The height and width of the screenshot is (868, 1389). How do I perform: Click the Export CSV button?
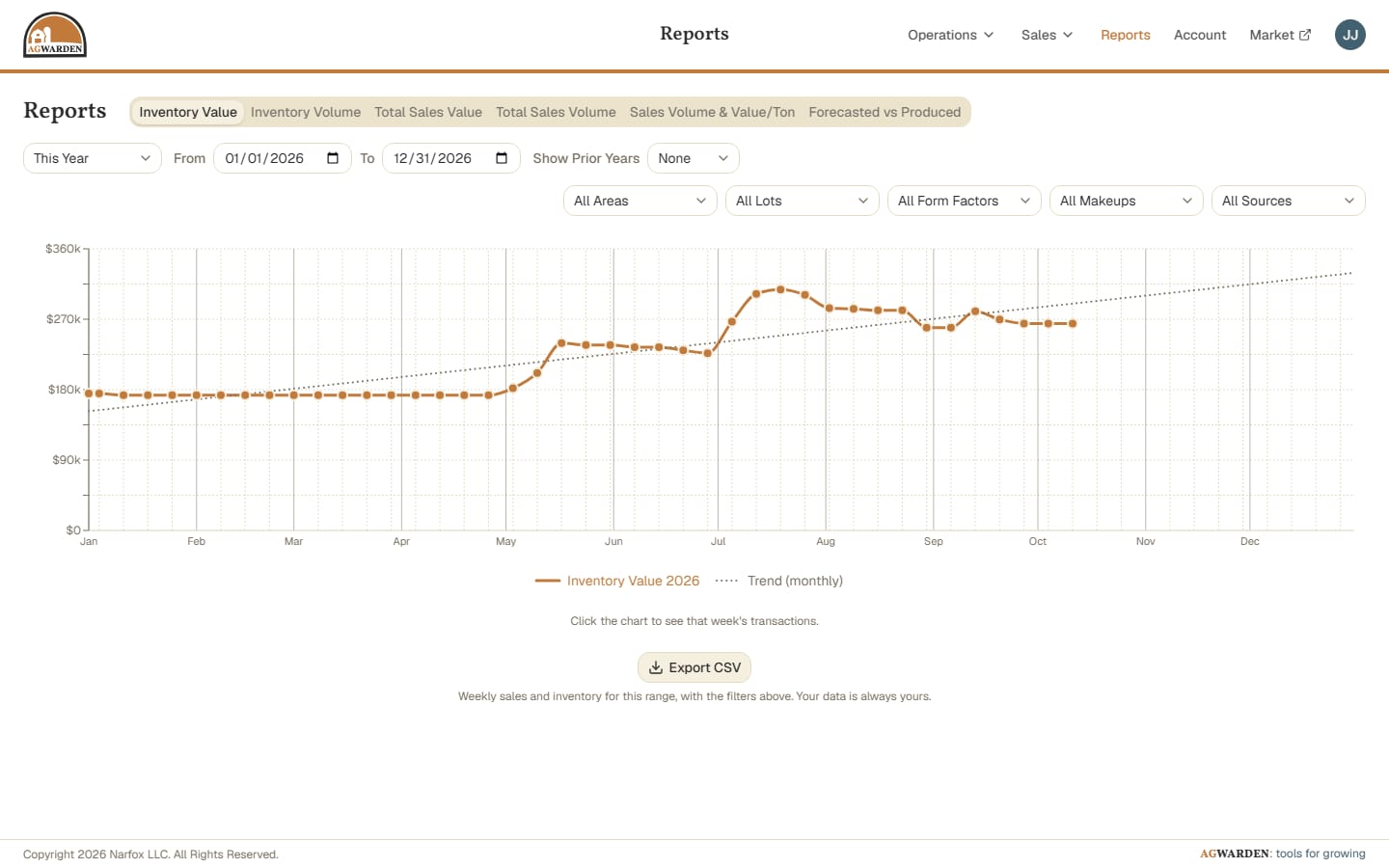coord(694,667)
